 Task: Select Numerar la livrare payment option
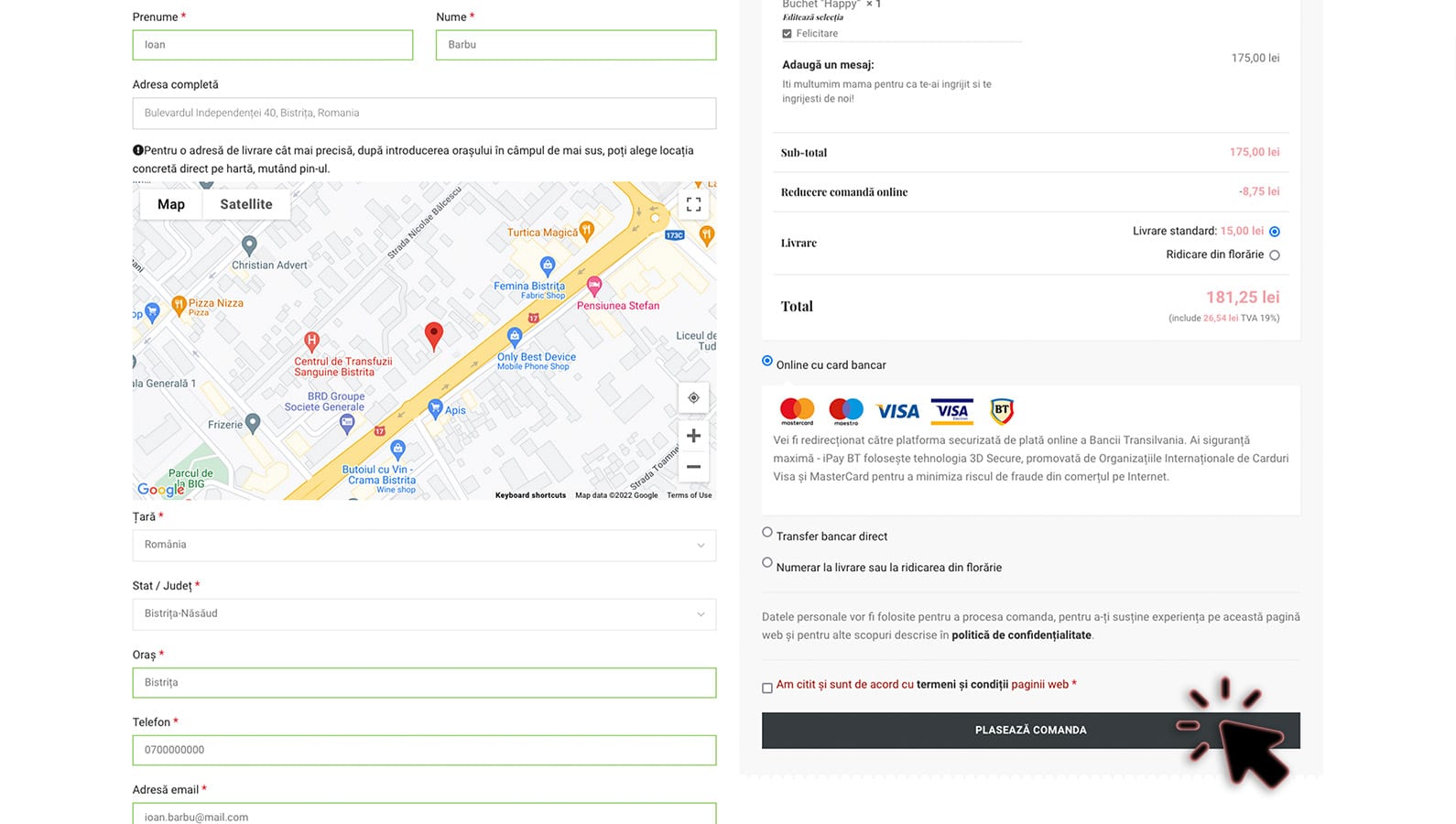pyautogui.click(x=767, y=563)
